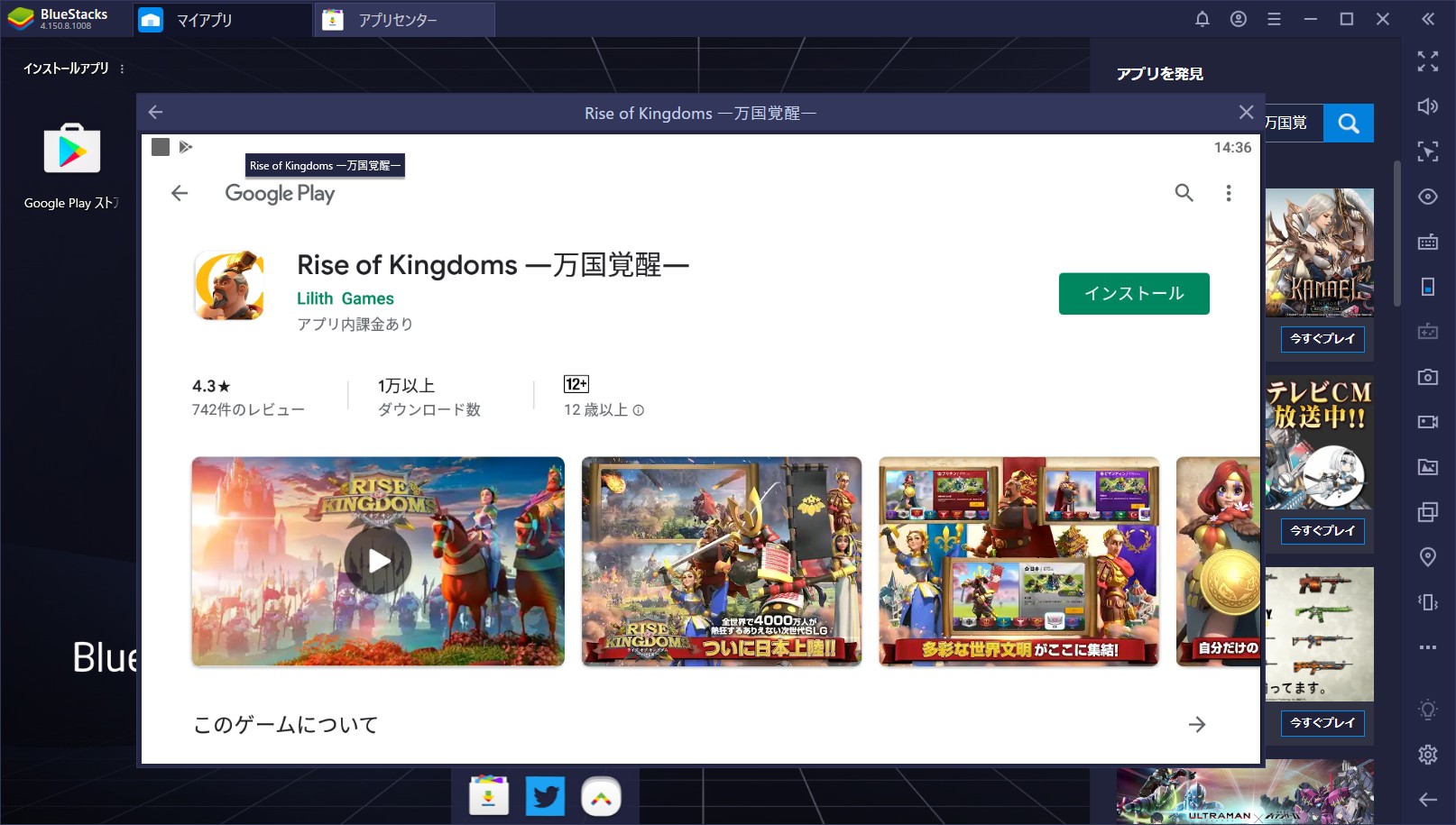Collapse the BlueStacks side toolbar
The width and height of the screenshot is (1456, 825).
pyautogui.click(x=1427, y=19)
